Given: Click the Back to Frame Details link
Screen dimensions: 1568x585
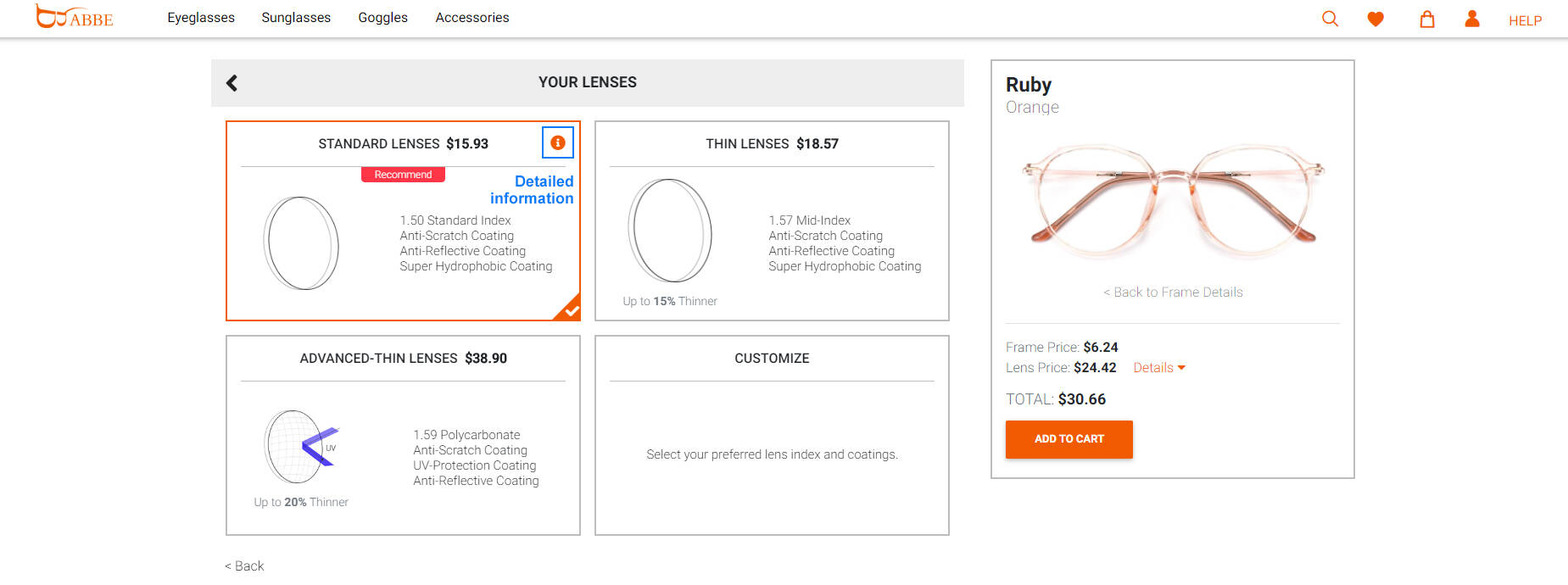Looking at the screenshot, I should (1173, 292).
